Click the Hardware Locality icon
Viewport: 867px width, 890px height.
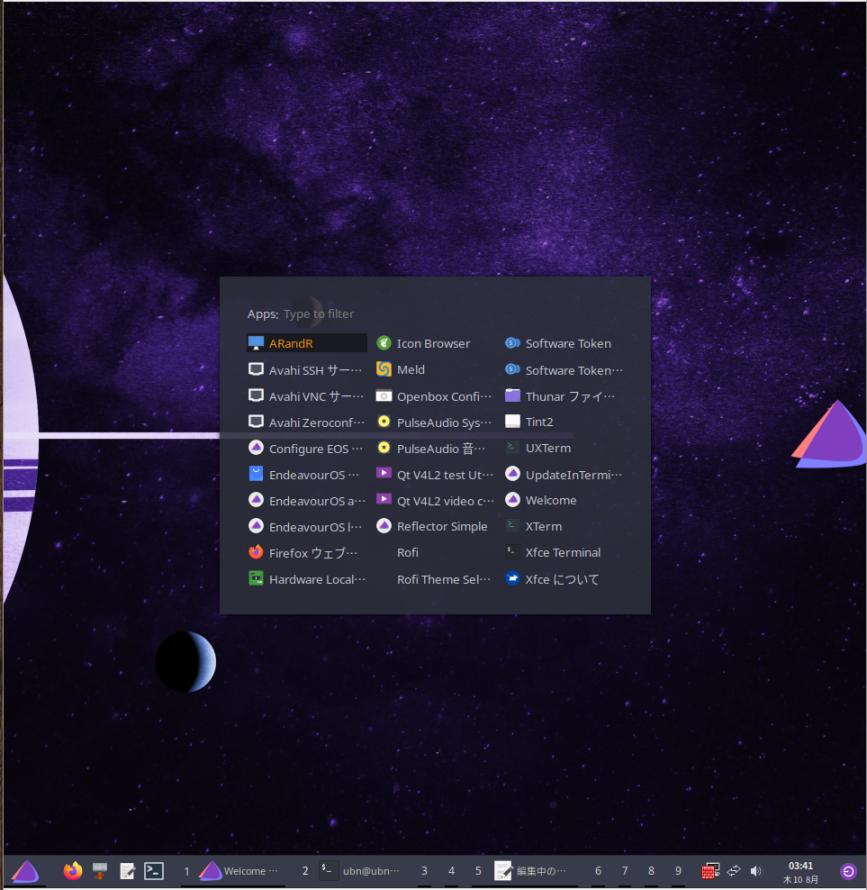[256, 579]
